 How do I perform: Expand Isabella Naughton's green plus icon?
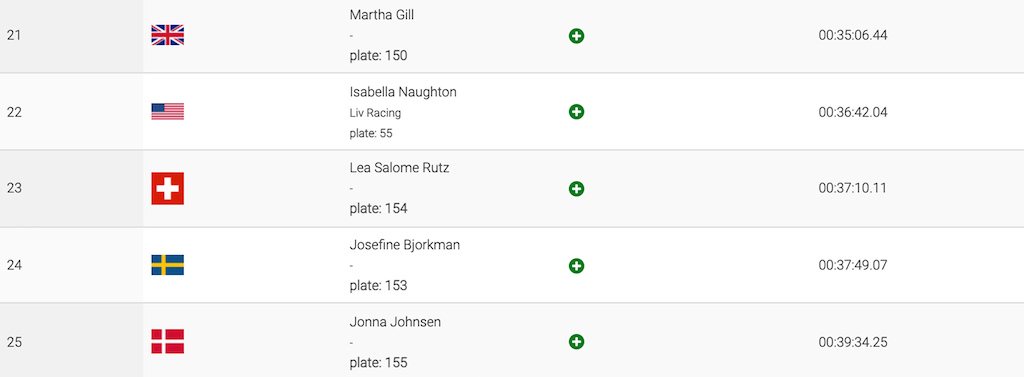pos(576,112)
